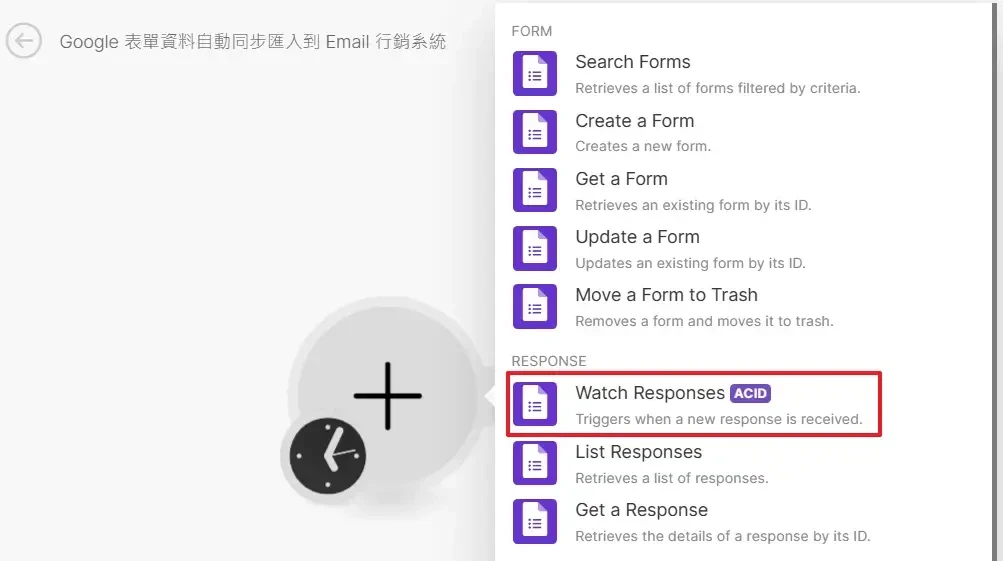Click the FORM section heading

pyautogui.click(x=532, y=31)
